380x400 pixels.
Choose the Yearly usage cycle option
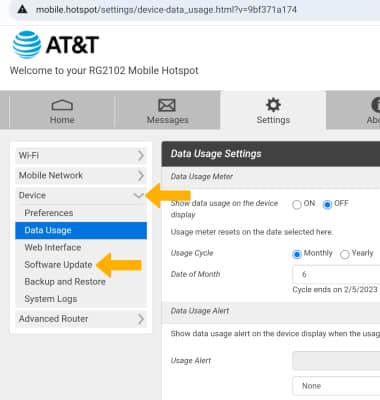[x=345, y=254]
